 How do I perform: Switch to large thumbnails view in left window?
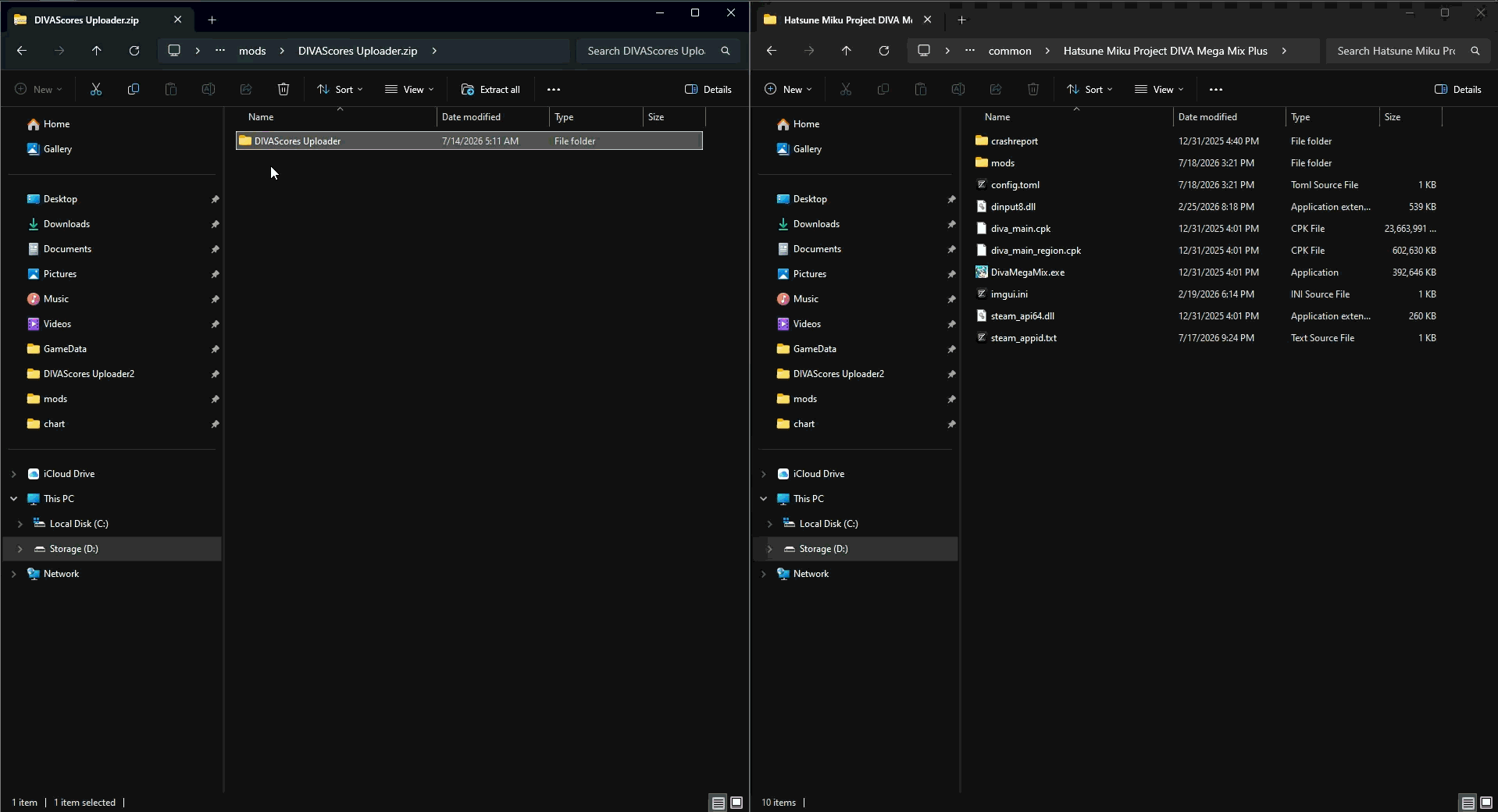tap(737, 803)
